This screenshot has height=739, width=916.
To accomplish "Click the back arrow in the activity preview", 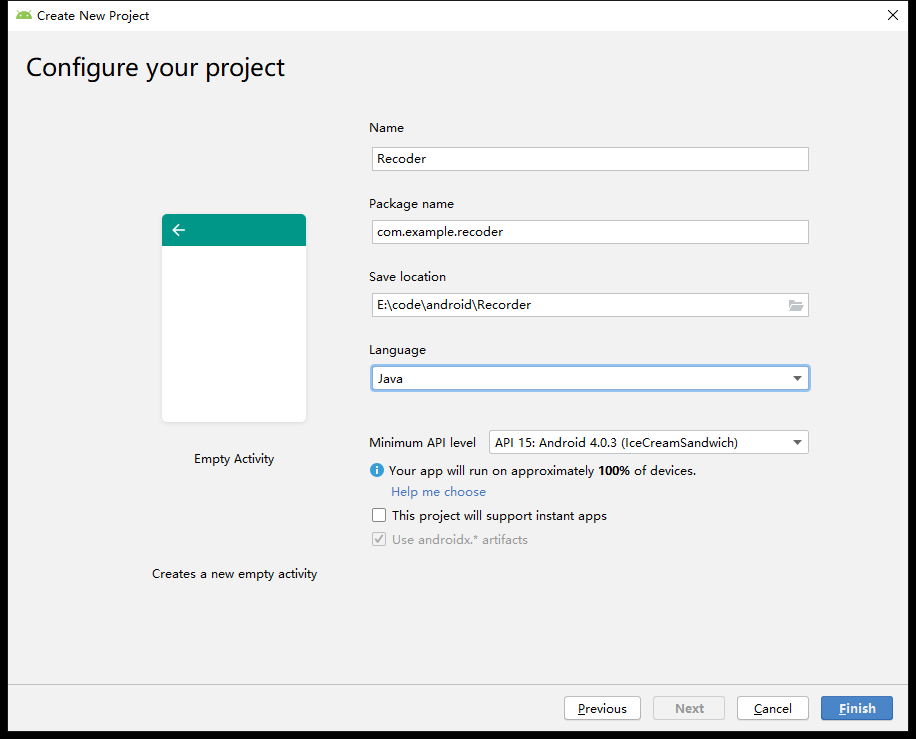I will [179, 230].
